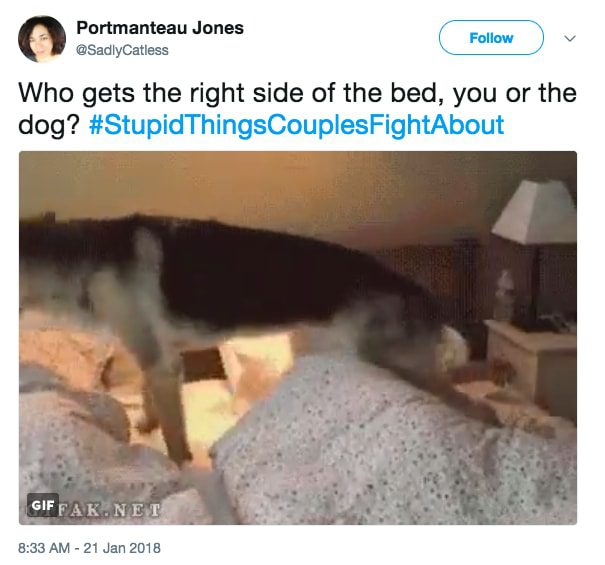This screenshot has width=605, height=565.
Task: Click the FAK.NET watermark on the GIF
Action: click(x=109, y=510)
